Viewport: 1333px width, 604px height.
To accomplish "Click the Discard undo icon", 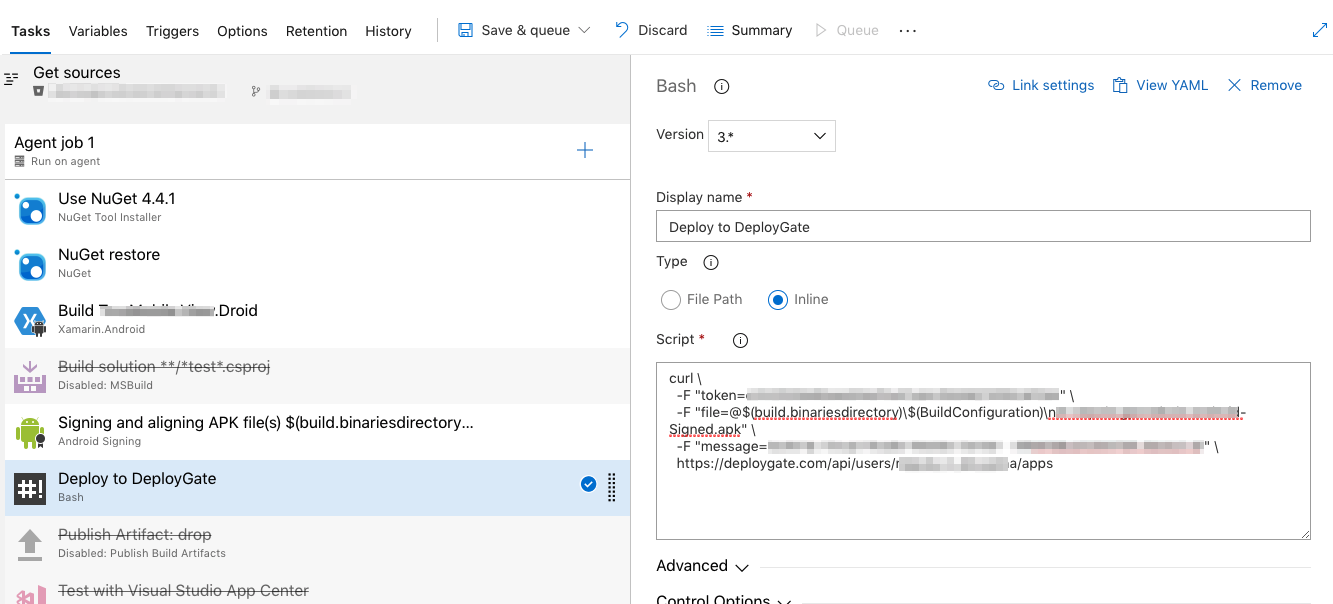I will pyautogui.click(x=622, y=30).
